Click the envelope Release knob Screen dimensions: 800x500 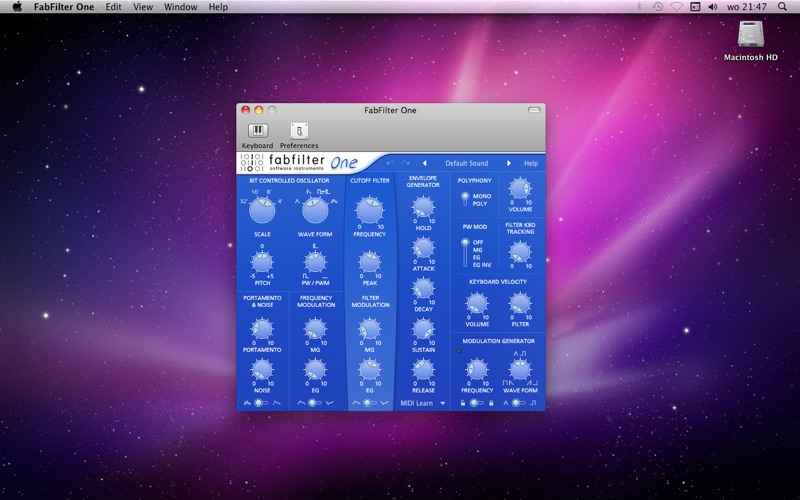coord(423,370)
